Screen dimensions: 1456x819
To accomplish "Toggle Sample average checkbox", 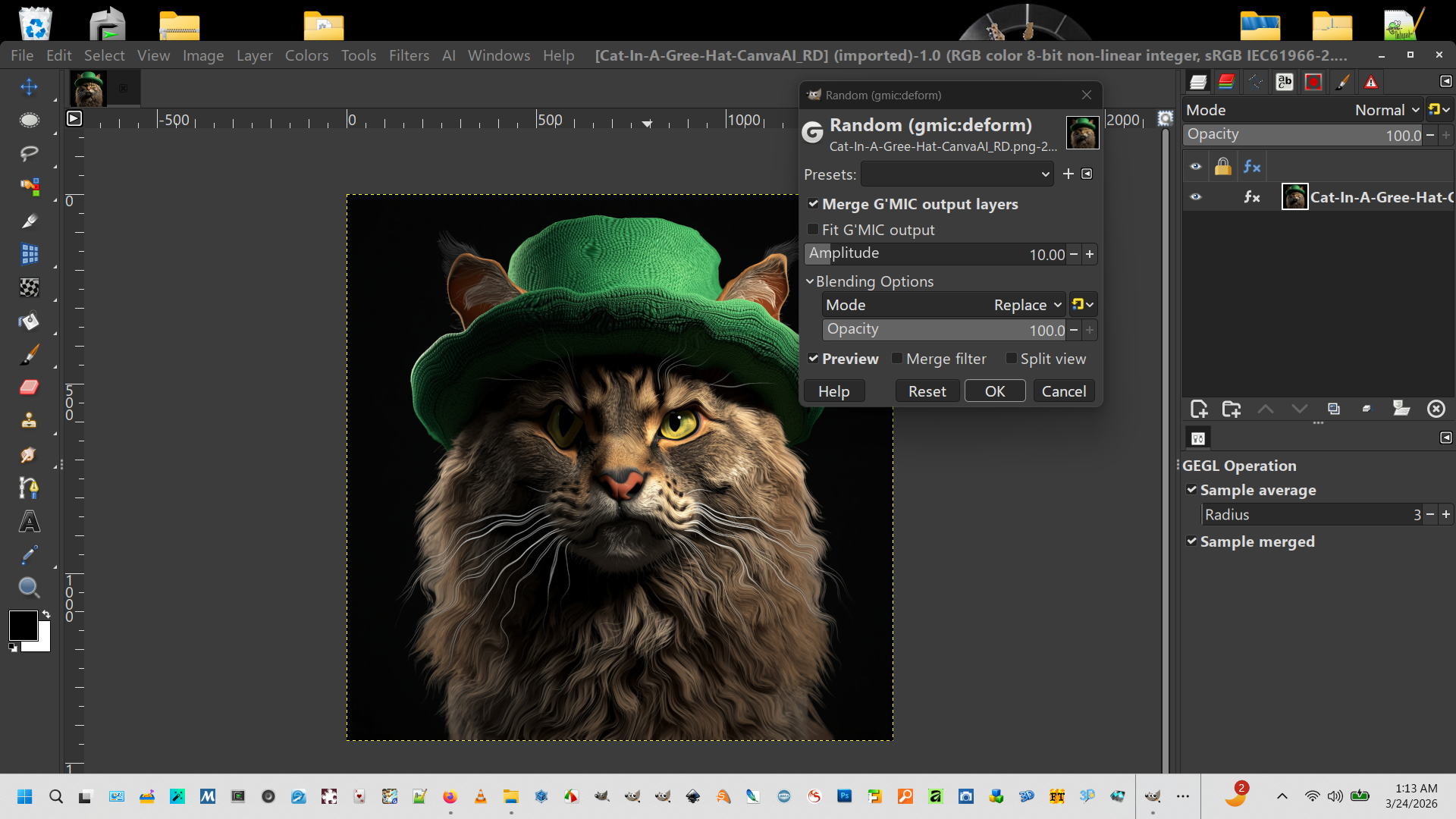I will pos(1191,489).
